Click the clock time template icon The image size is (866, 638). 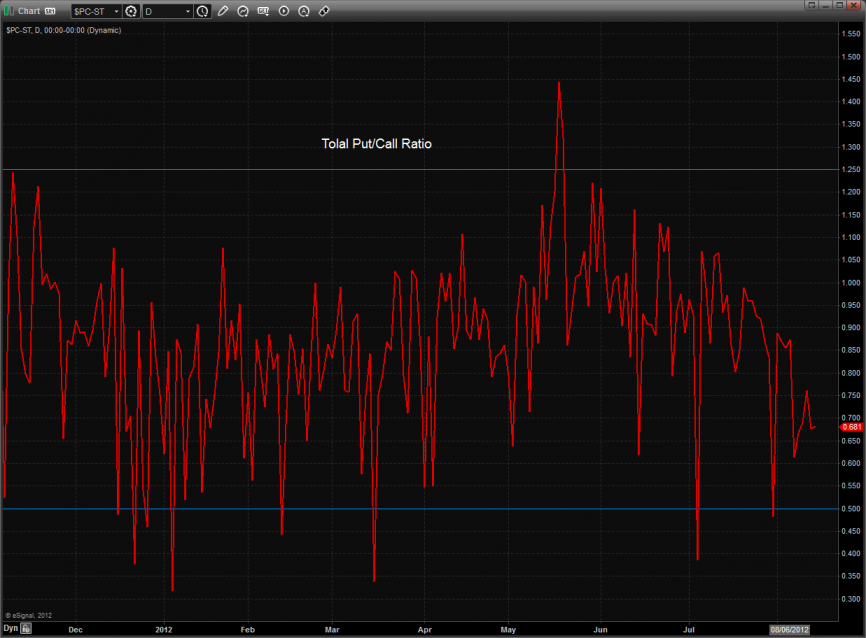point(203,11)
